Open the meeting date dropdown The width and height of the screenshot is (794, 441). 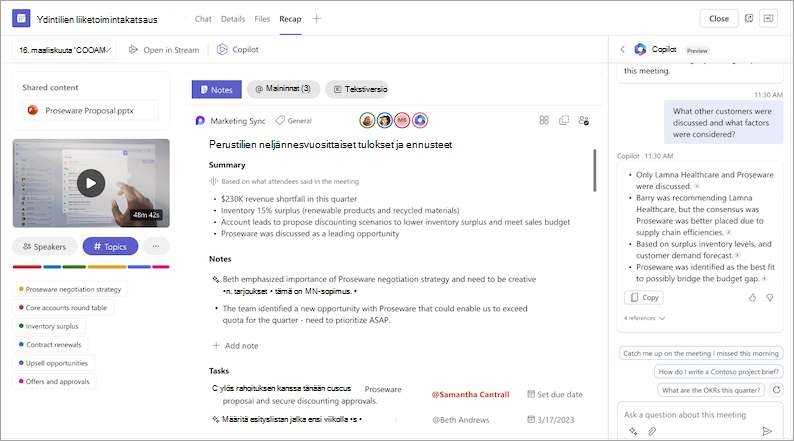(x=64, y=50)
